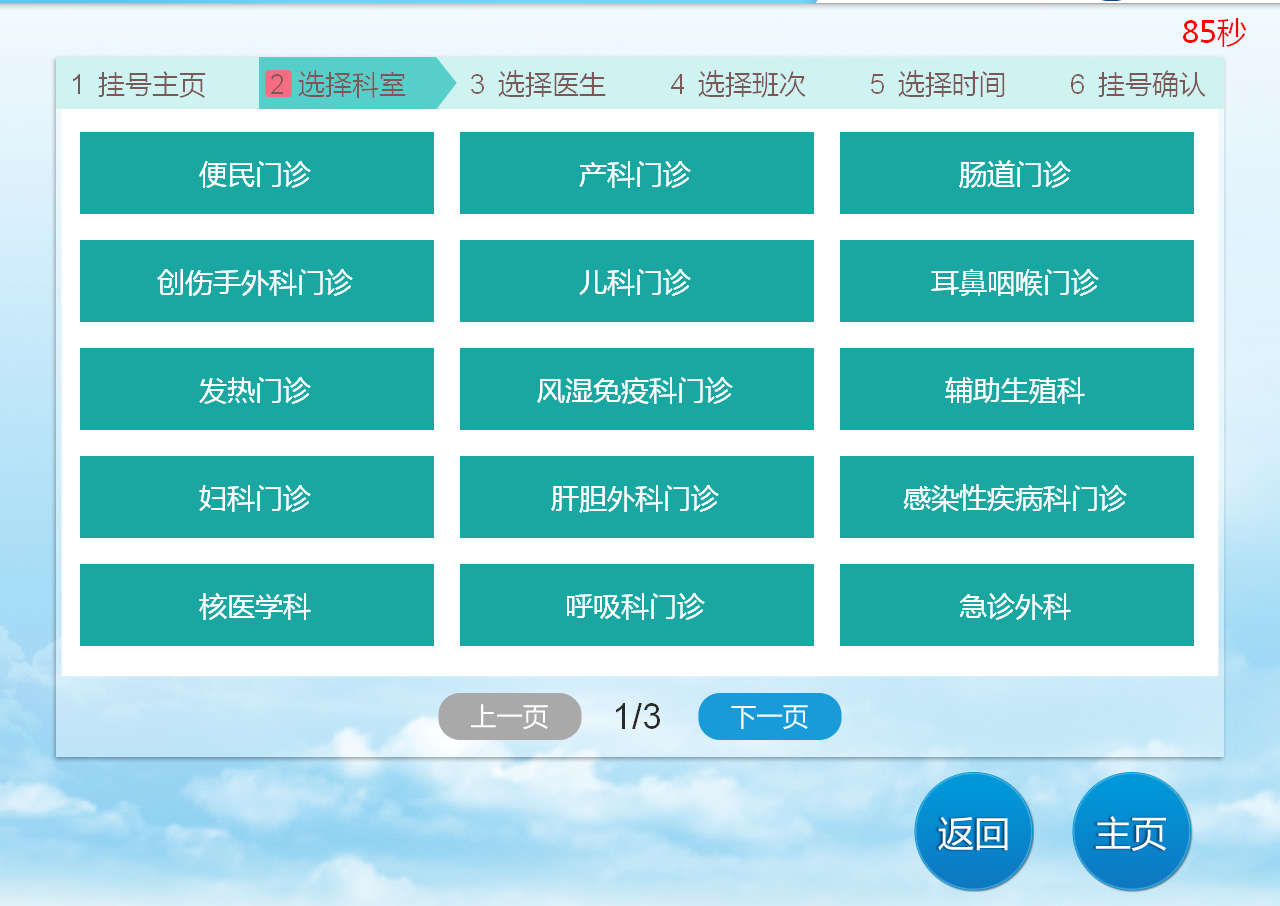Select 耳鼻咽喉门诊 department
The width and height of the screenshot is (1280, 906).
(1016, 281)
